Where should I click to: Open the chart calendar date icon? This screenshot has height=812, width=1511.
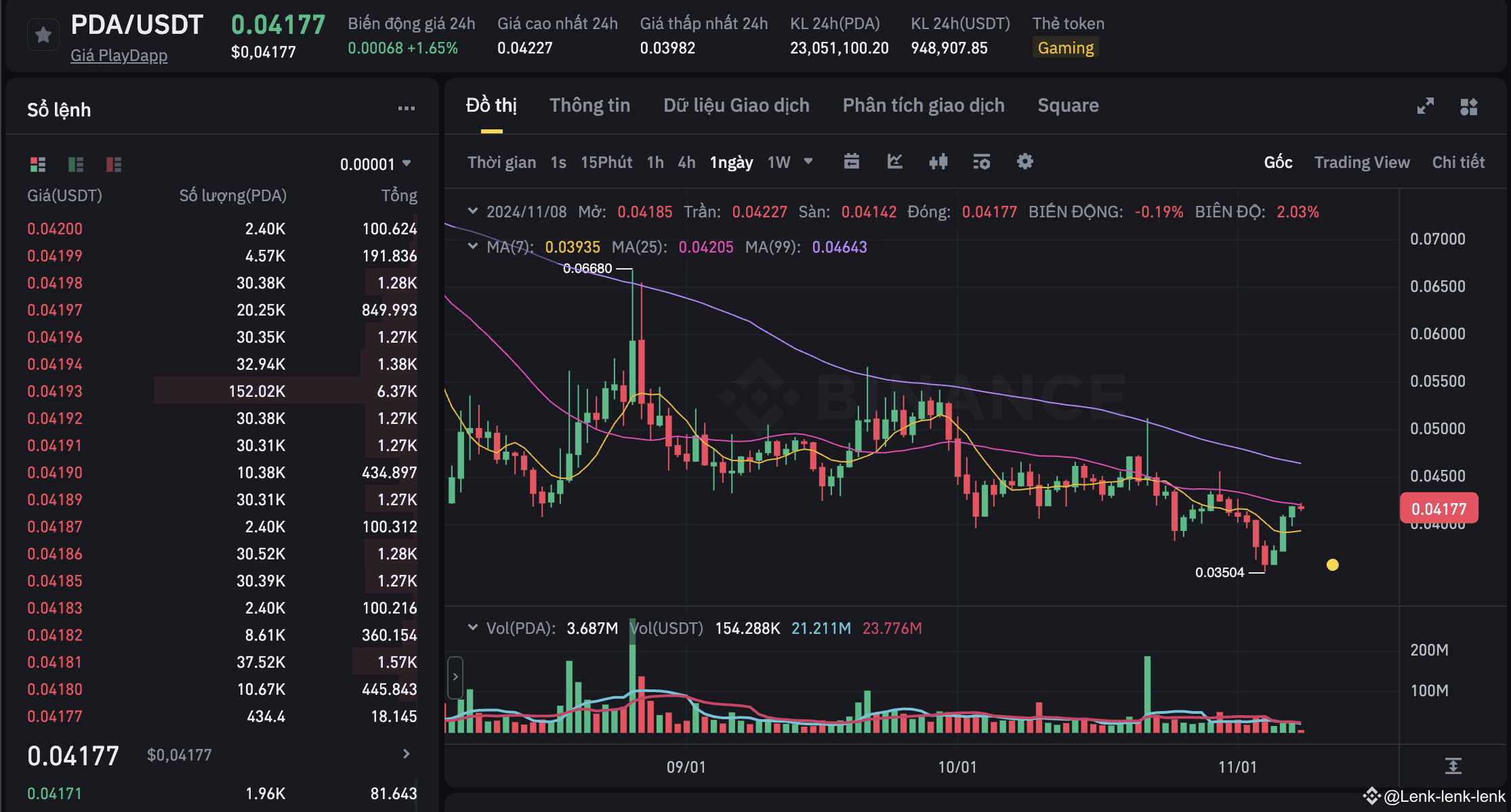point(852,162)
